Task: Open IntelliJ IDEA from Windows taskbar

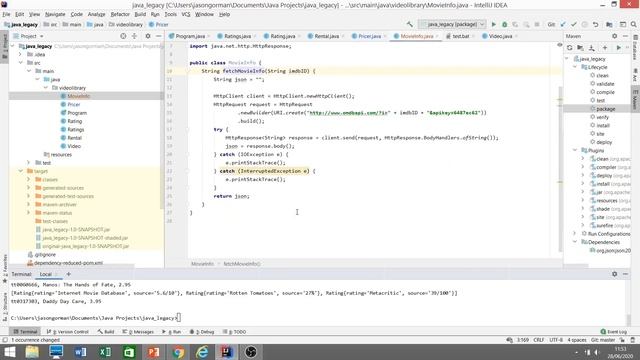Action: click(x=227, y=352)
